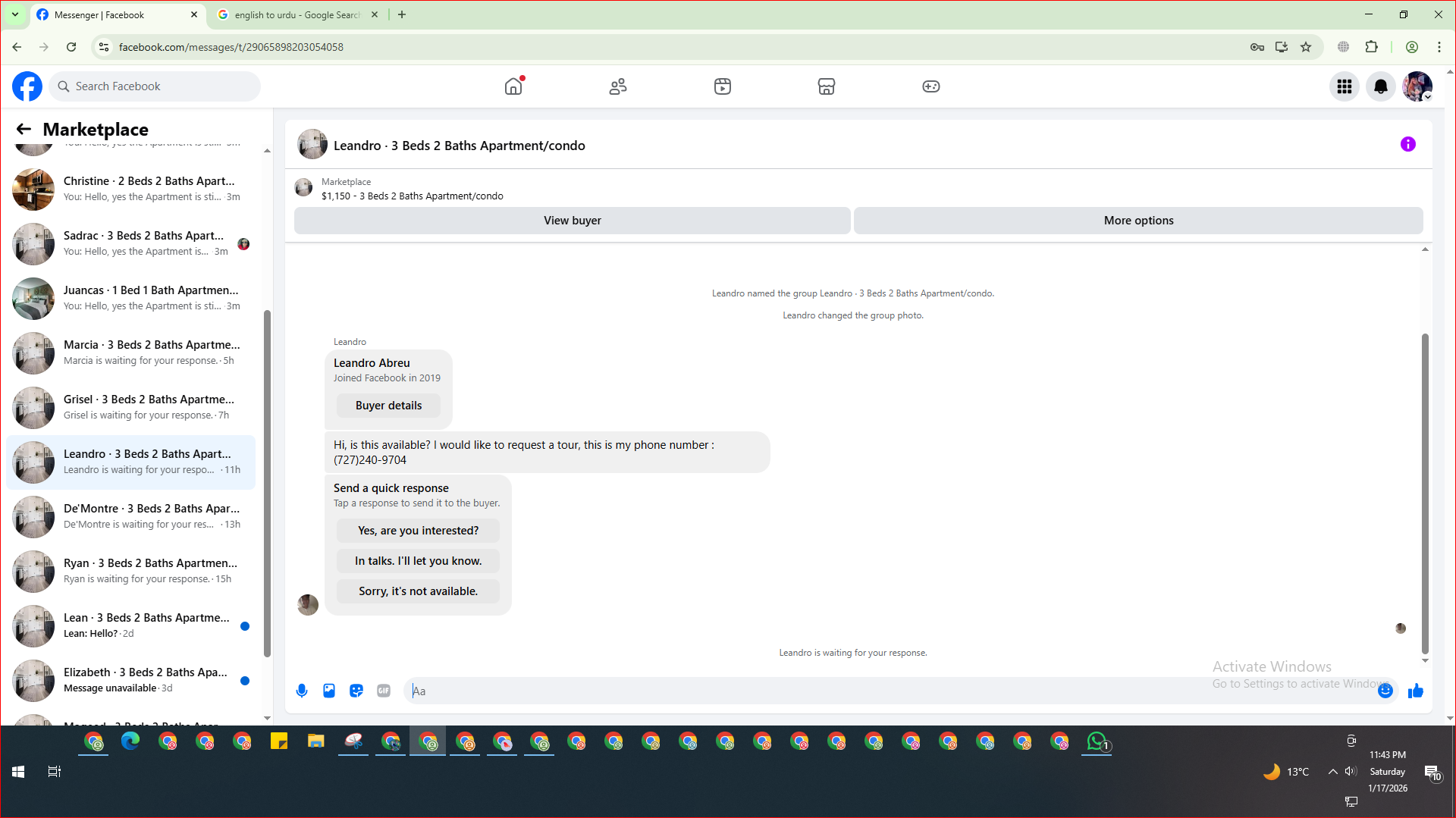Open De'Montre 3 Beds 2 Baths conversation
Image resolution: width=1456 pixels, height=818 pixels.
[x=130, y=517]
